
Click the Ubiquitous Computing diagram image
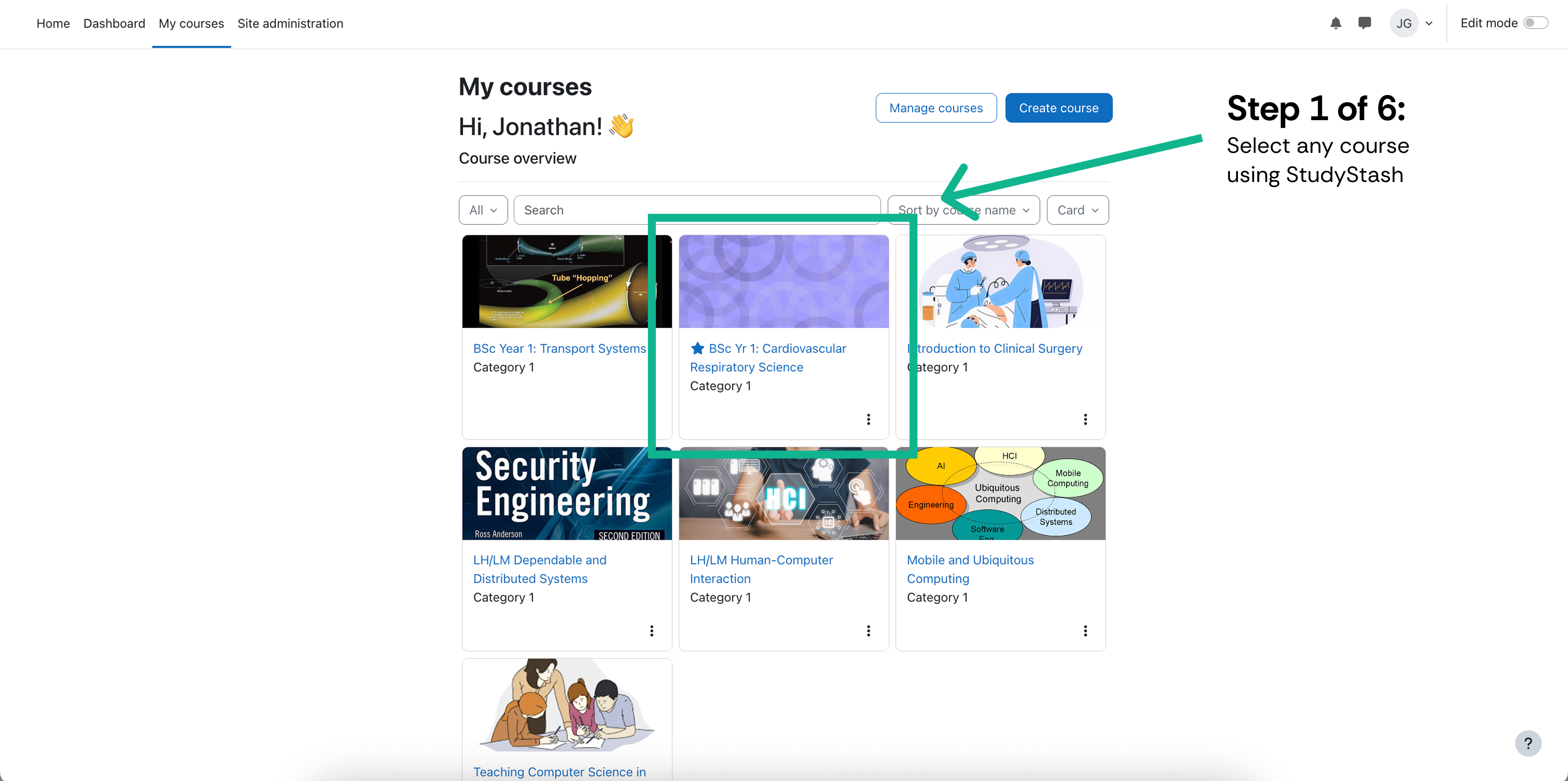click(x=1000, y=493)
